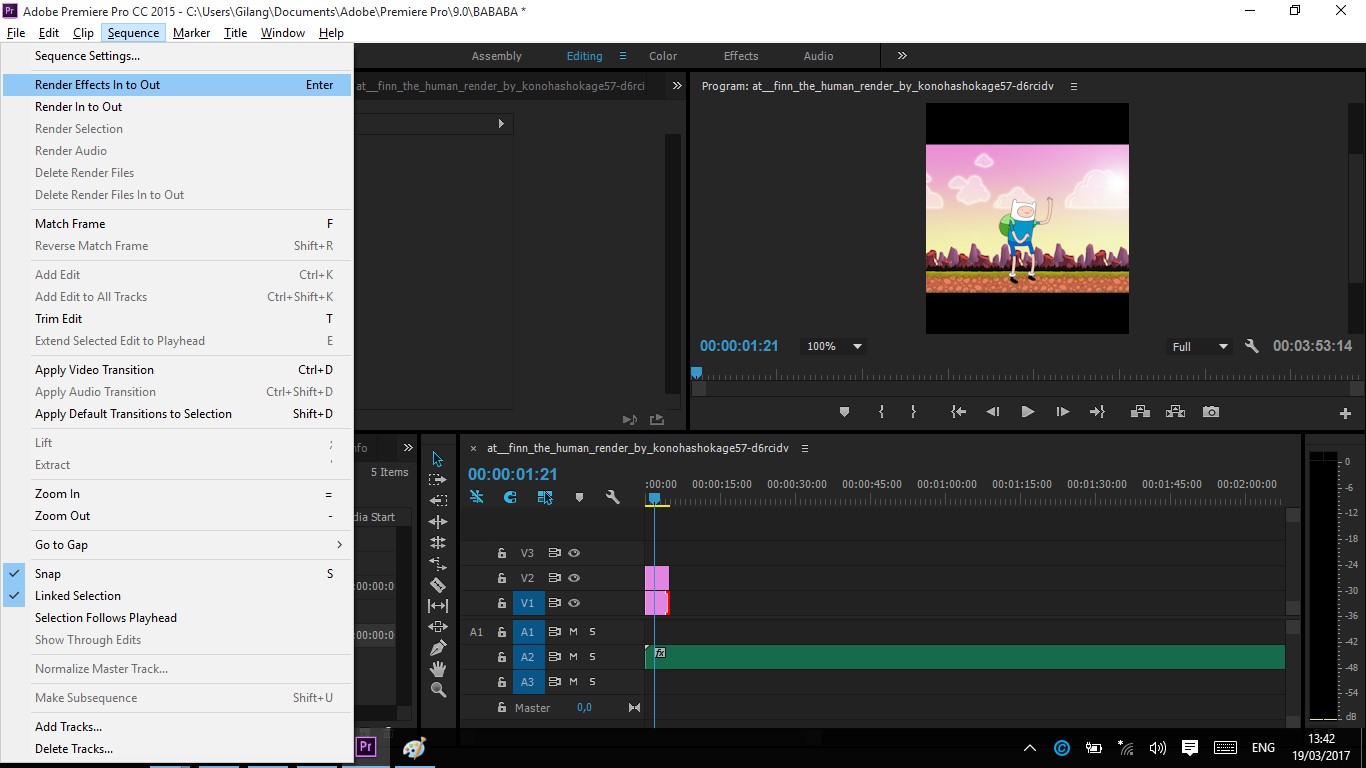
Task: Open the zoom level 100% dropdown
Action: (834, 346)
